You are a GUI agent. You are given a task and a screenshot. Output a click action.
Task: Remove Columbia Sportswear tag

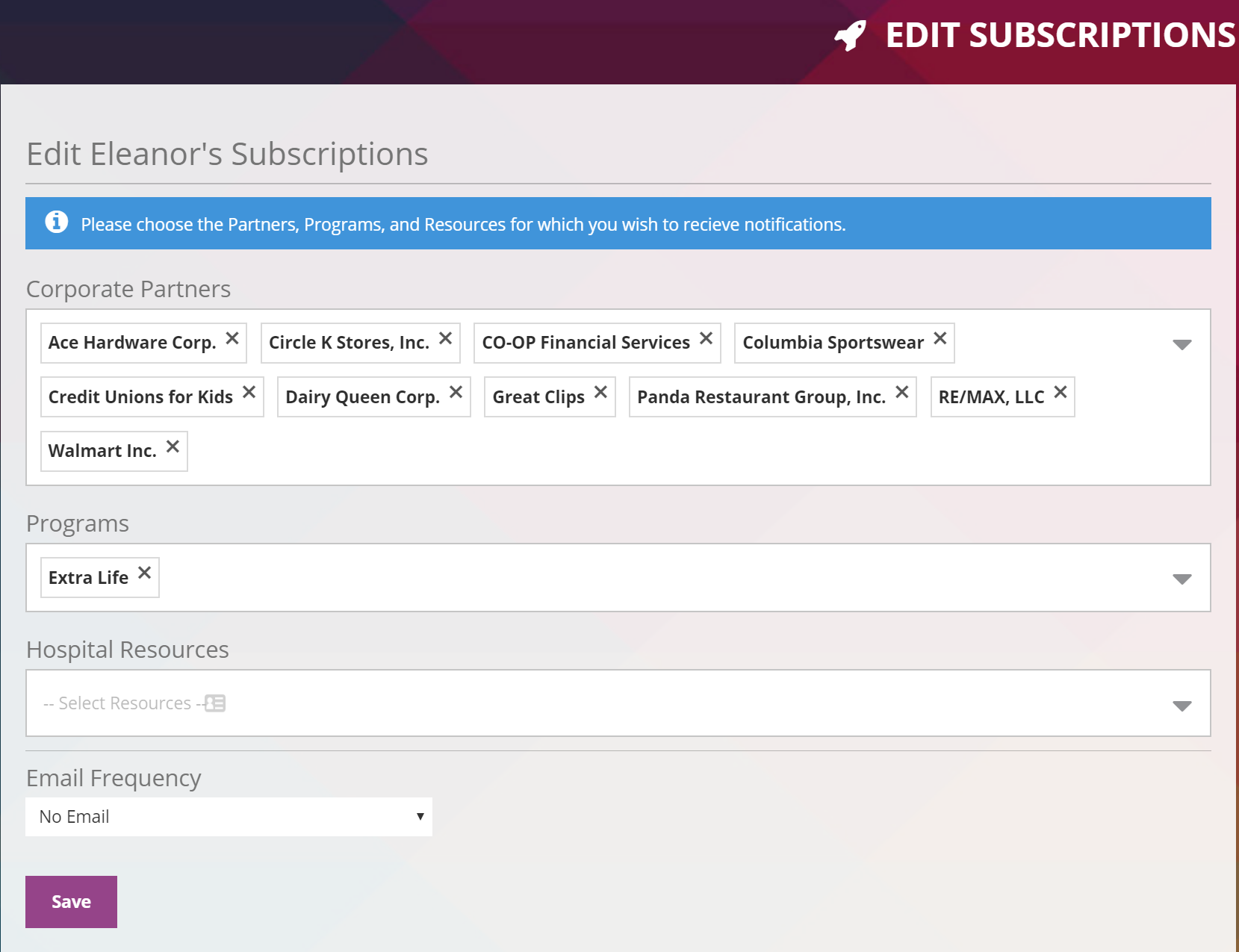[x=940, y=338]
